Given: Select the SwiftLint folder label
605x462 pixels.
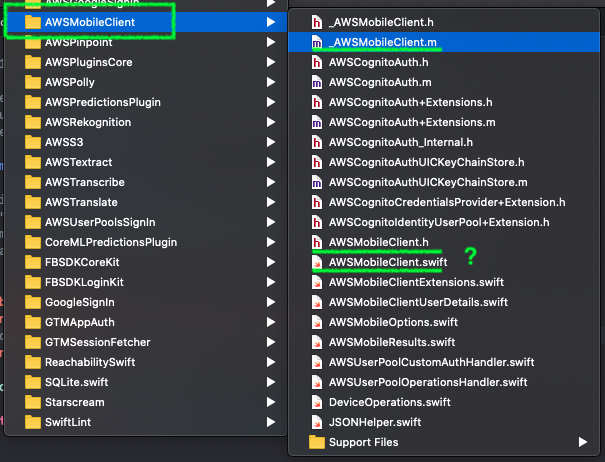Looking at the screenshot, I should pyautogui.click(x=68, y=422).
